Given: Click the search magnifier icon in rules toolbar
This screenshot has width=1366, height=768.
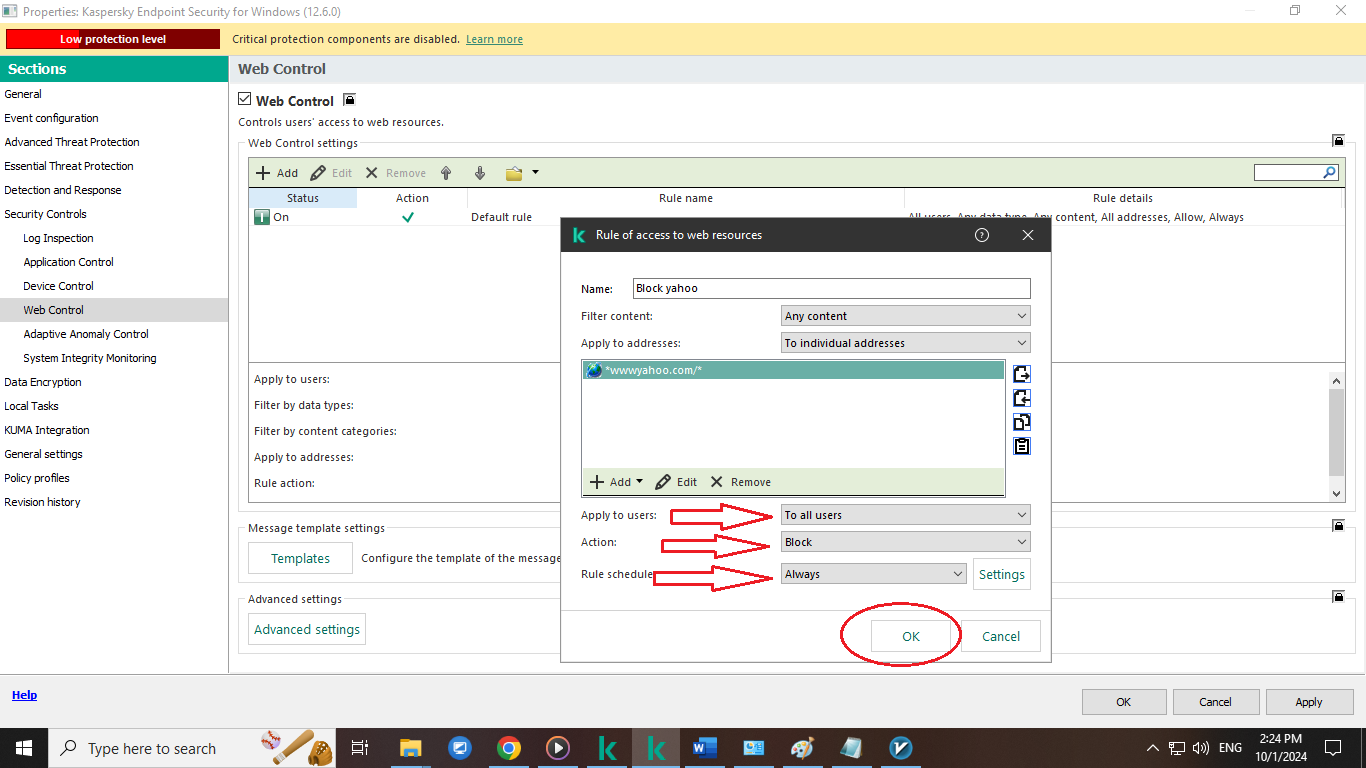Looking at the screenshot, I should coord(1329,173).
